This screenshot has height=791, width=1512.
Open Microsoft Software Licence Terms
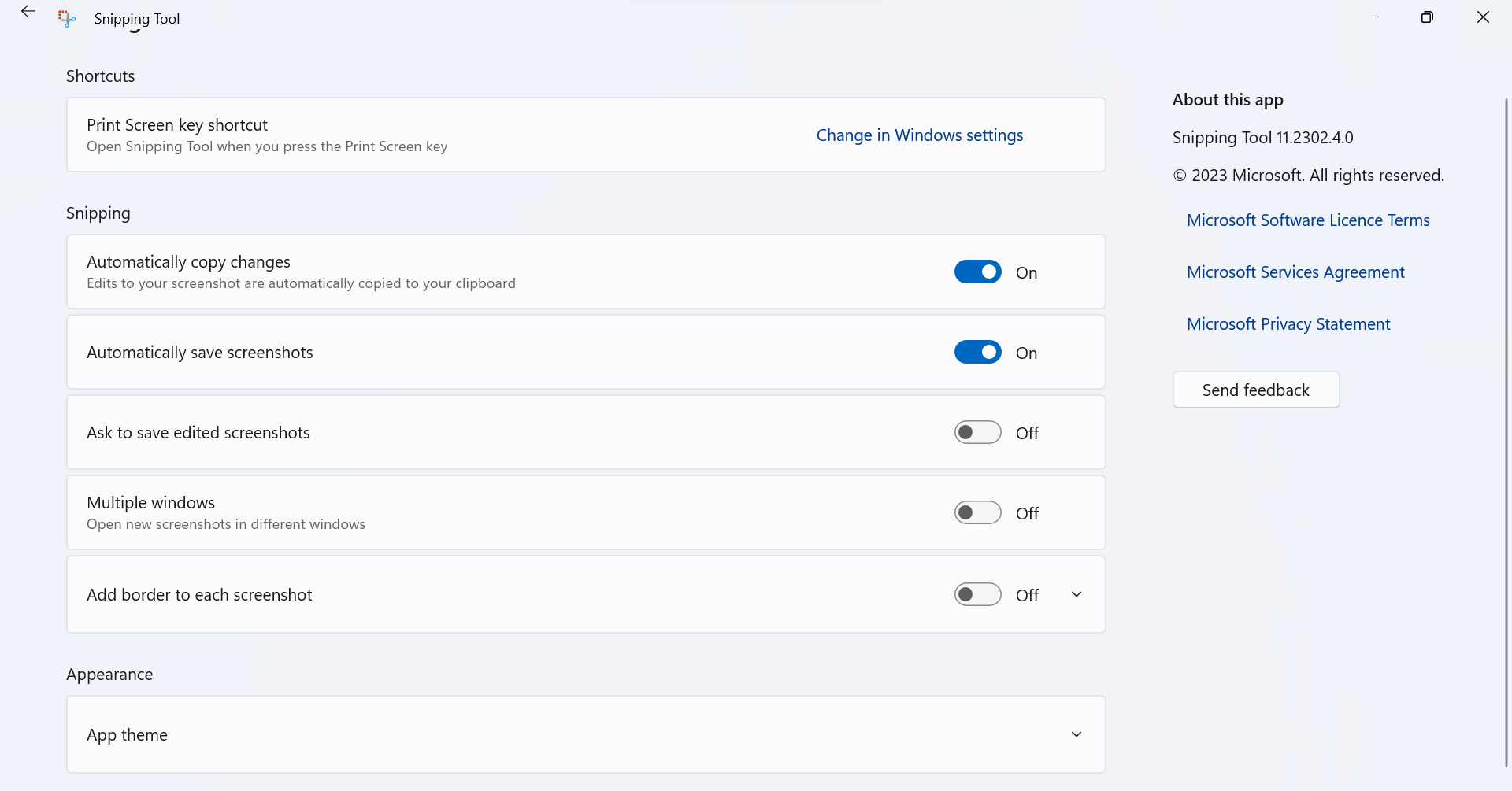[x=1308, y=220]
